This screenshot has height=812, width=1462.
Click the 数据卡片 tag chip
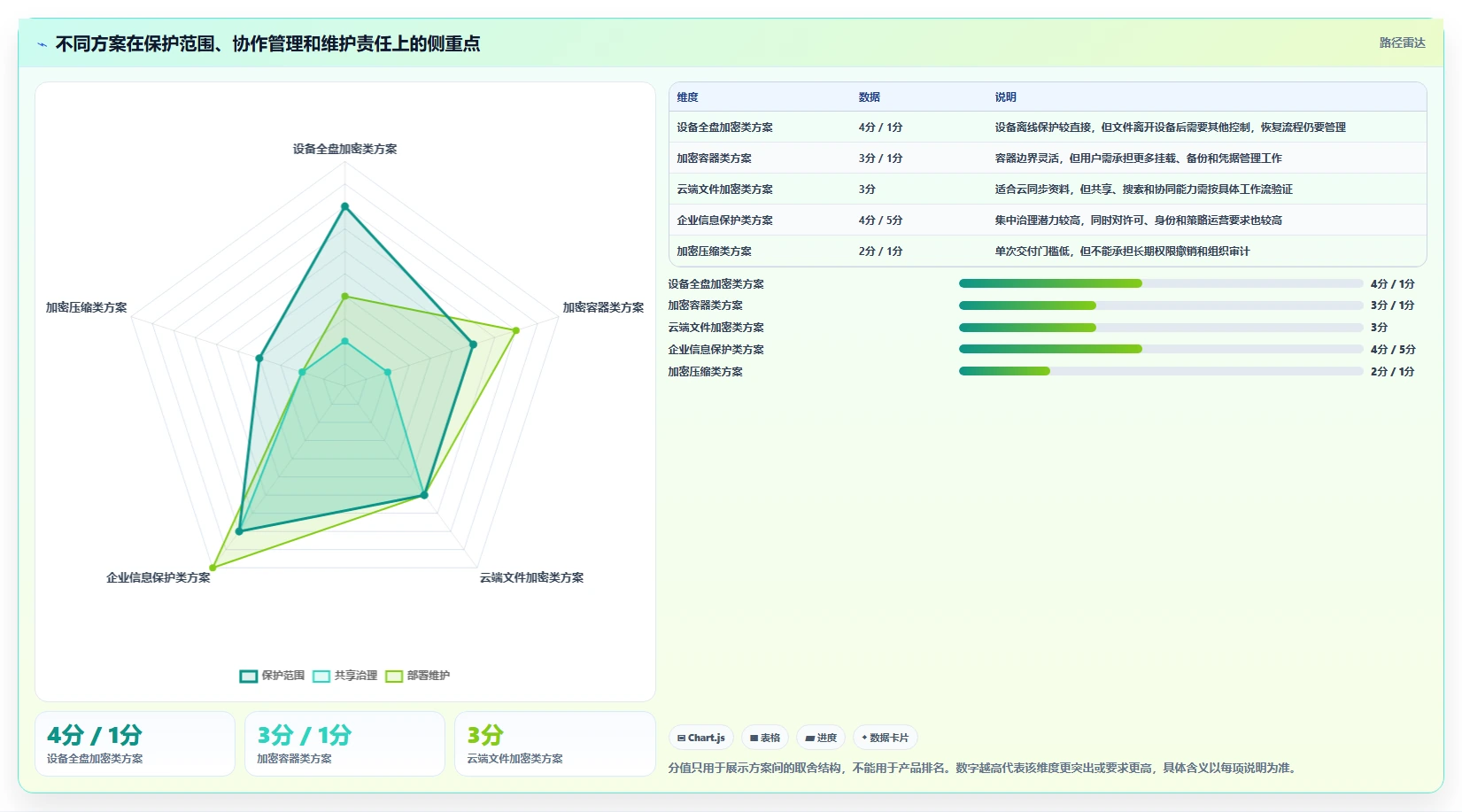coord(886,738)
